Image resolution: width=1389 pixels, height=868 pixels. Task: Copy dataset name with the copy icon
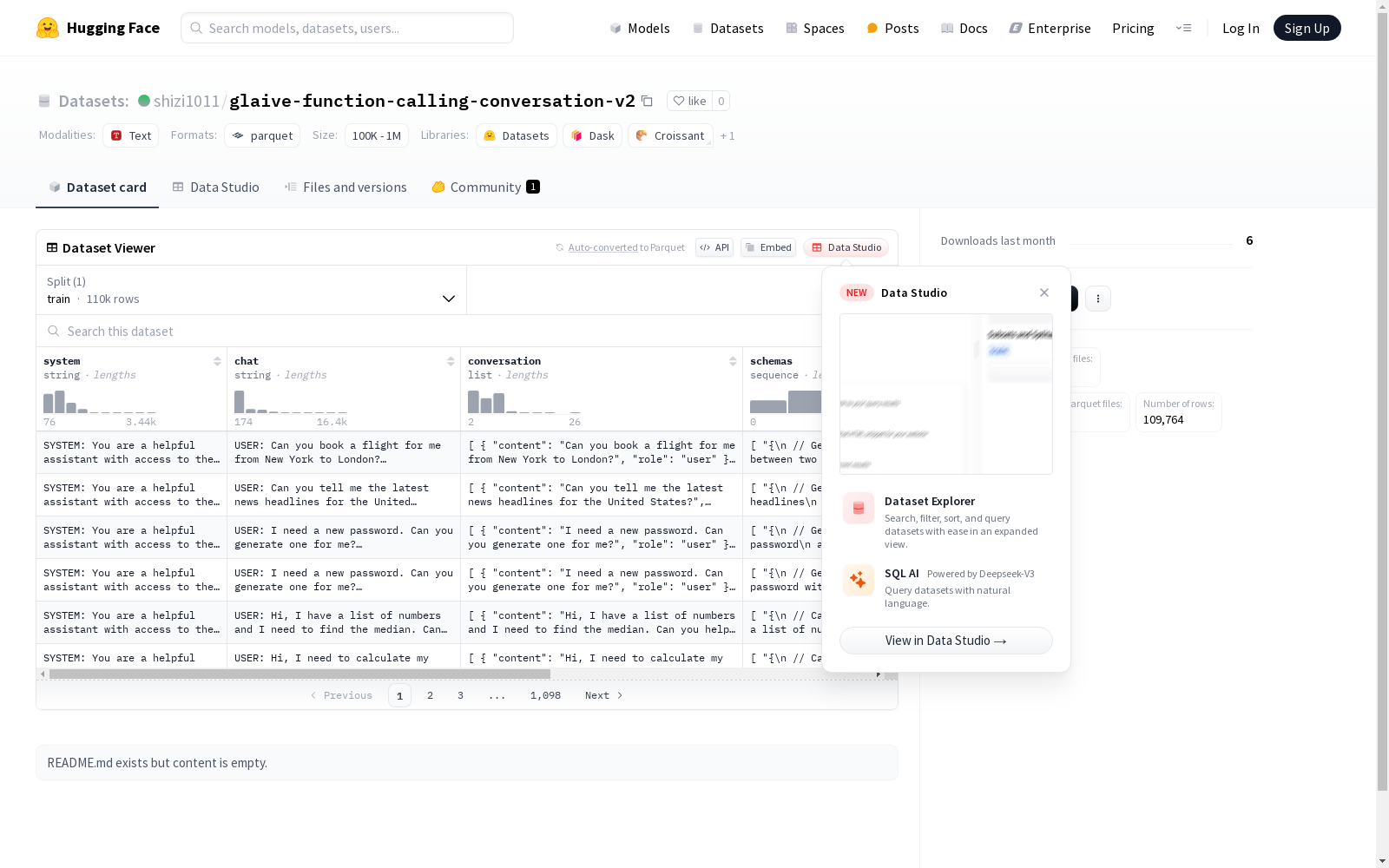[647, 101]
